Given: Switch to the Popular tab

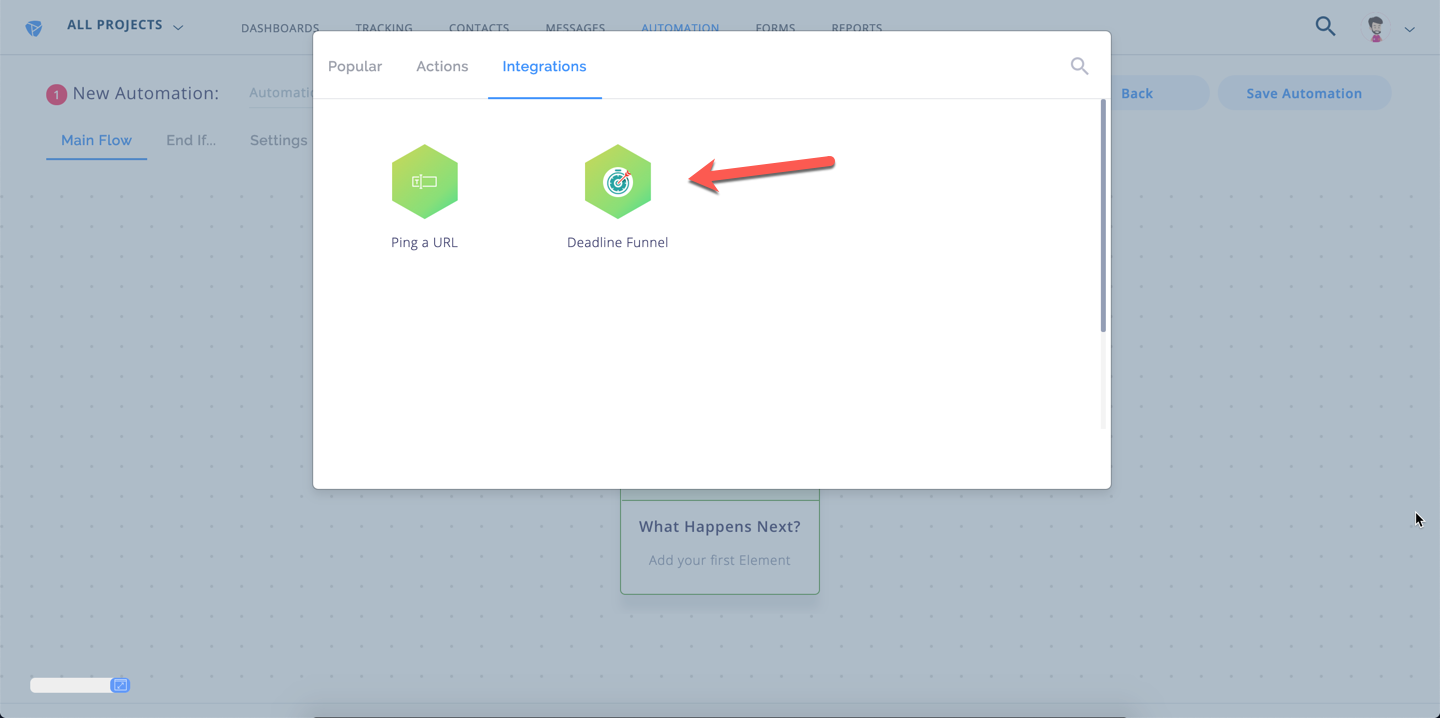Looking at the screenshot, I should click(x=355, y=66).
